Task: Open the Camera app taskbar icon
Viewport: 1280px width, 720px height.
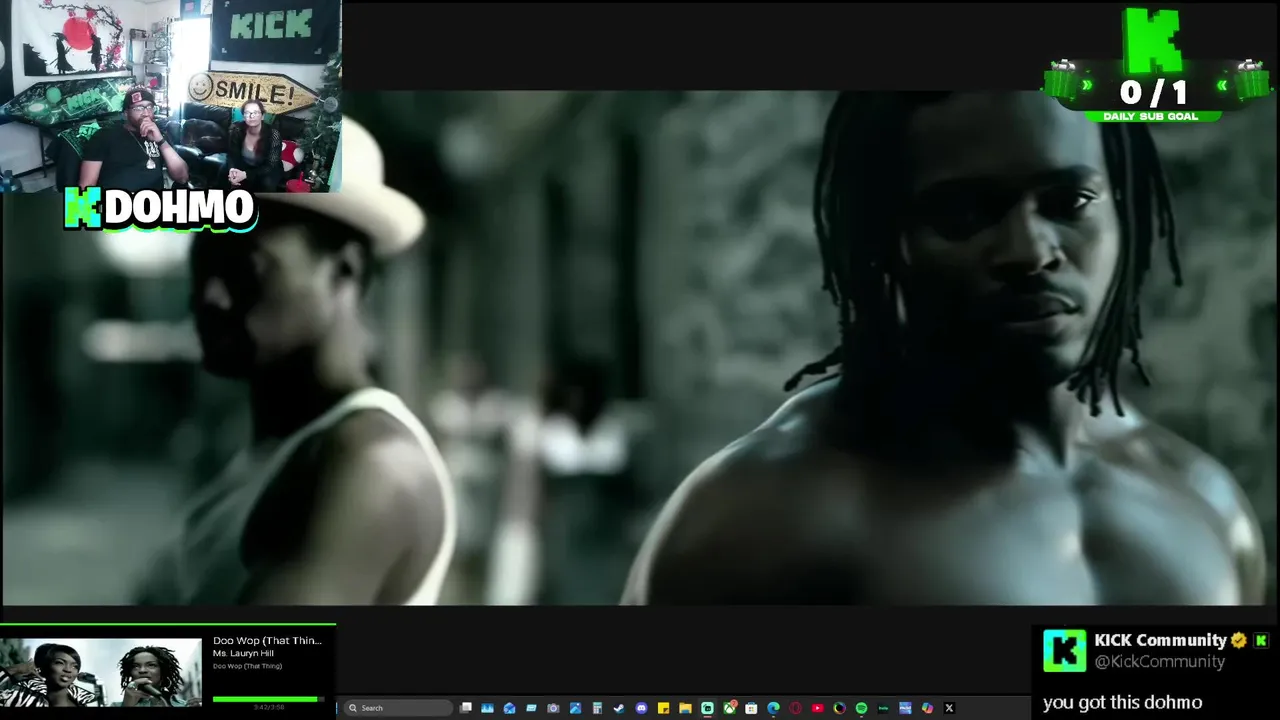Action: tap(553, 708)
